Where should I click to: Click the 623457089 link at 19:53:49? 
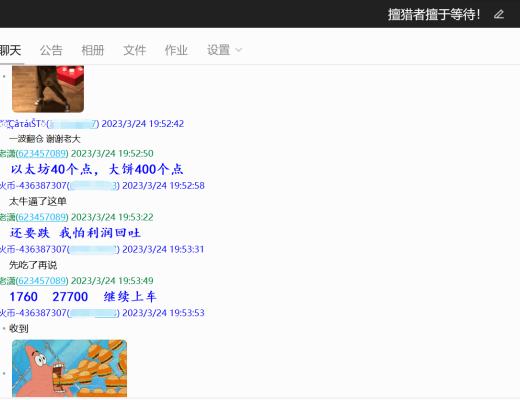[x=42, y=281]
